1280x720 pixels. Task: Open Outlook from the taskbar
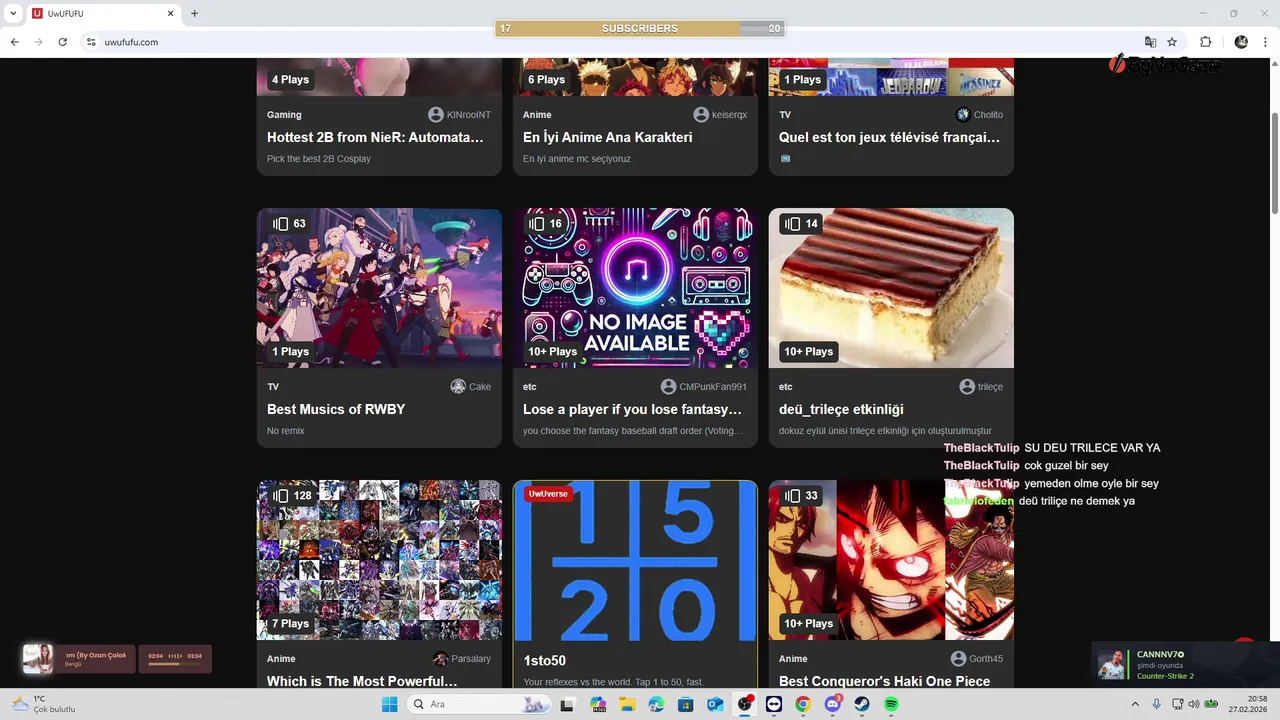click(x=715, y=704)
